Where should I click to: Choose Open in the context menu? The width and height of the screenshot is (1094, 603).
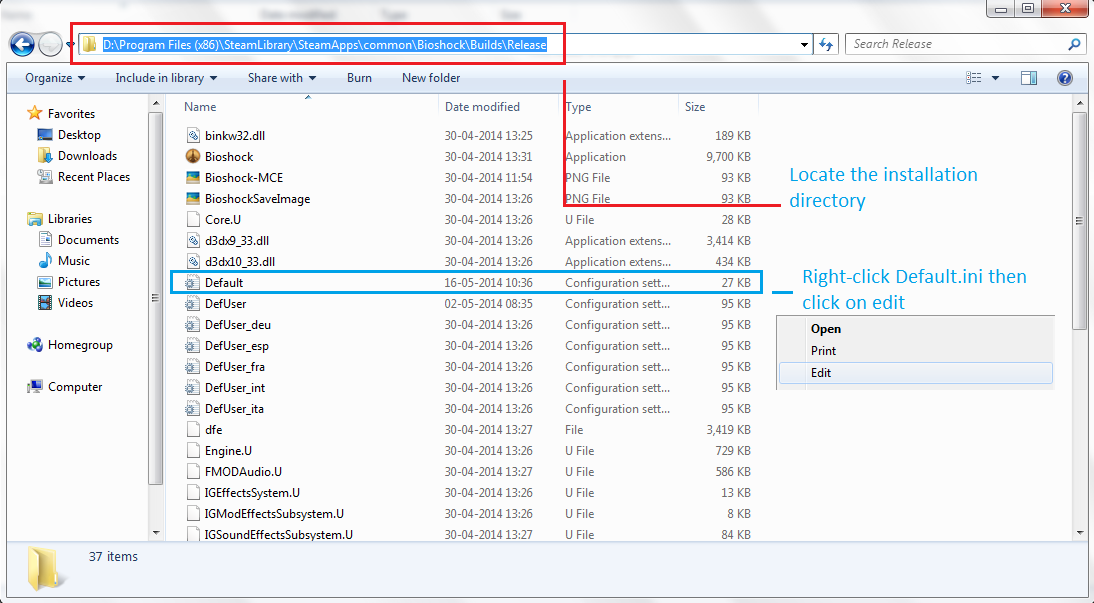[914, 329]
